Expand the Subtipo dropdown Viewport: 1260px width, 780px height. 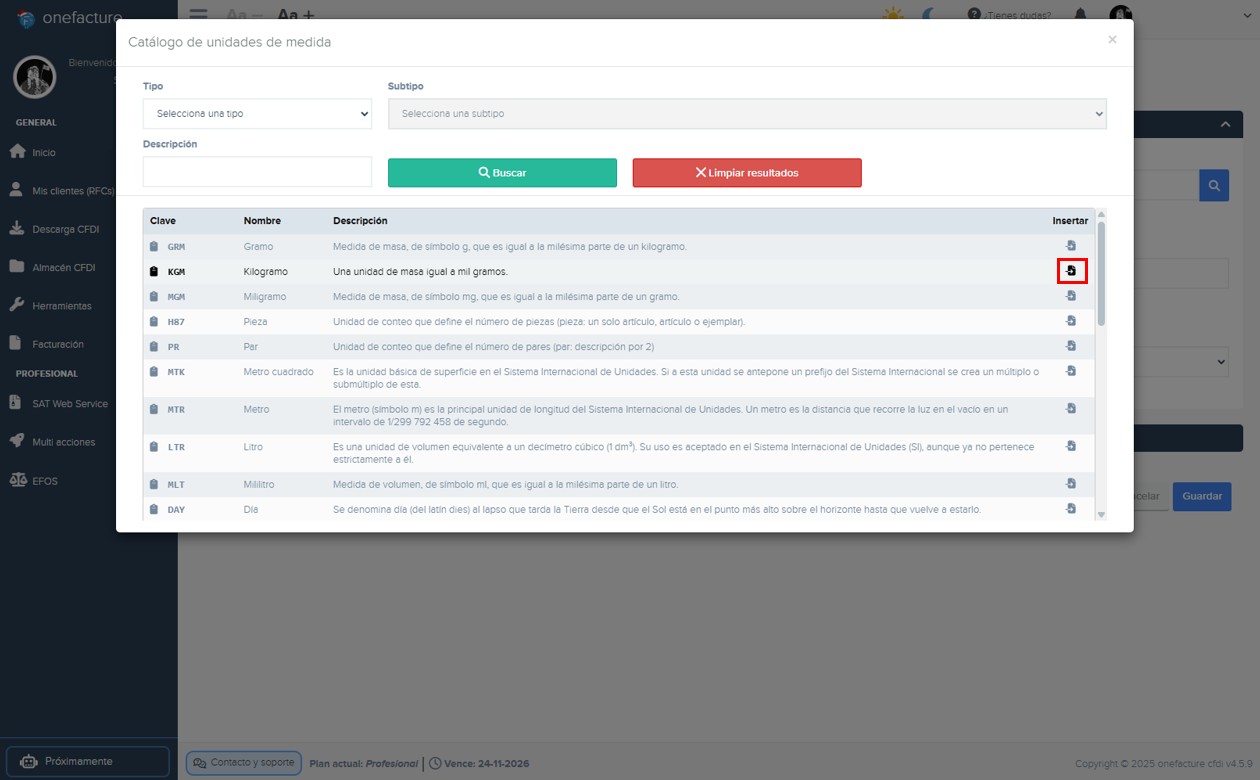(x=747, y=113)
